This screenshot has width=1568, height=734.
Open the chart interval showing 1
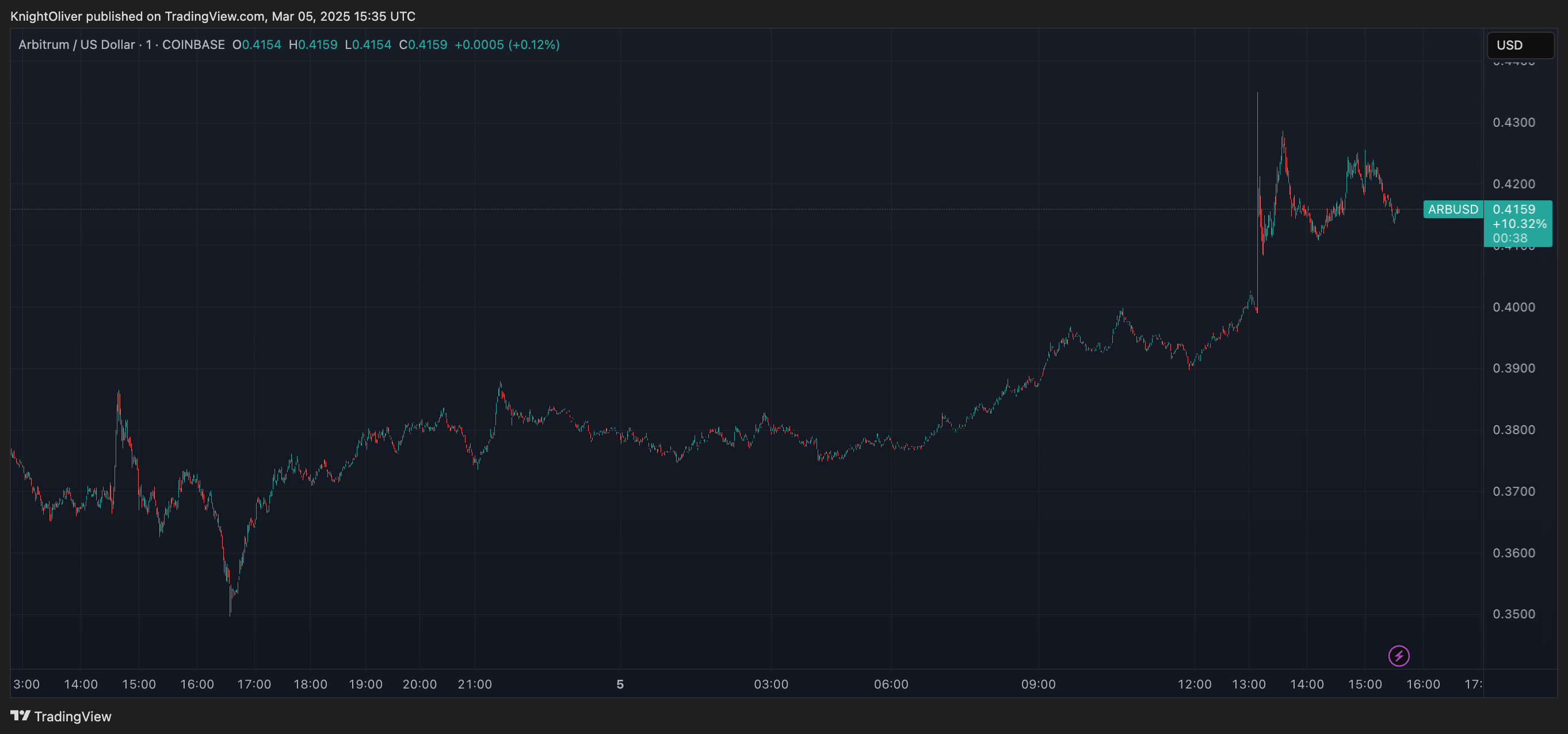pos(150,44)
